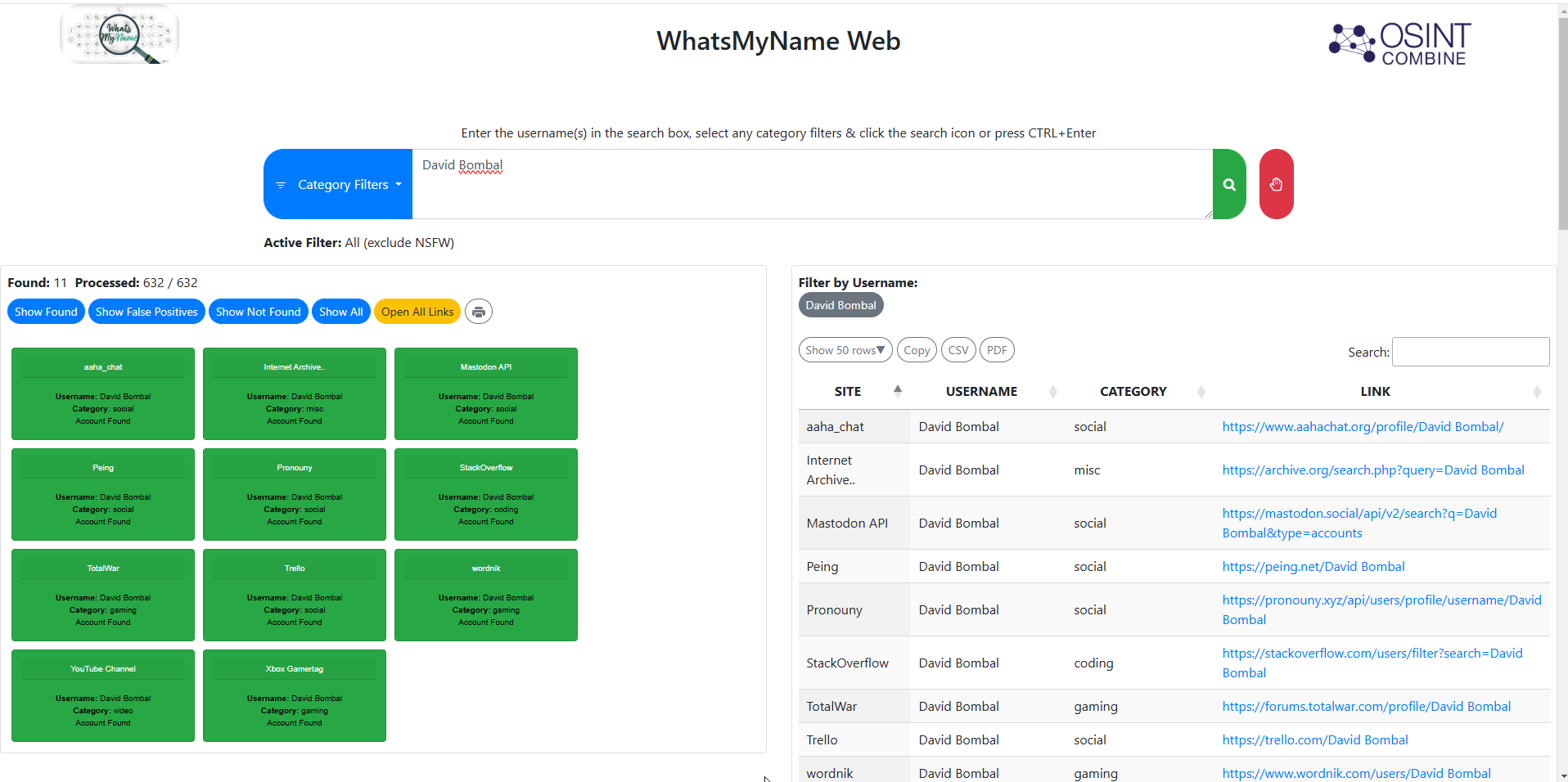Sort table by CATEGORY column
Screen dimensions: 1568x782
1139,391
